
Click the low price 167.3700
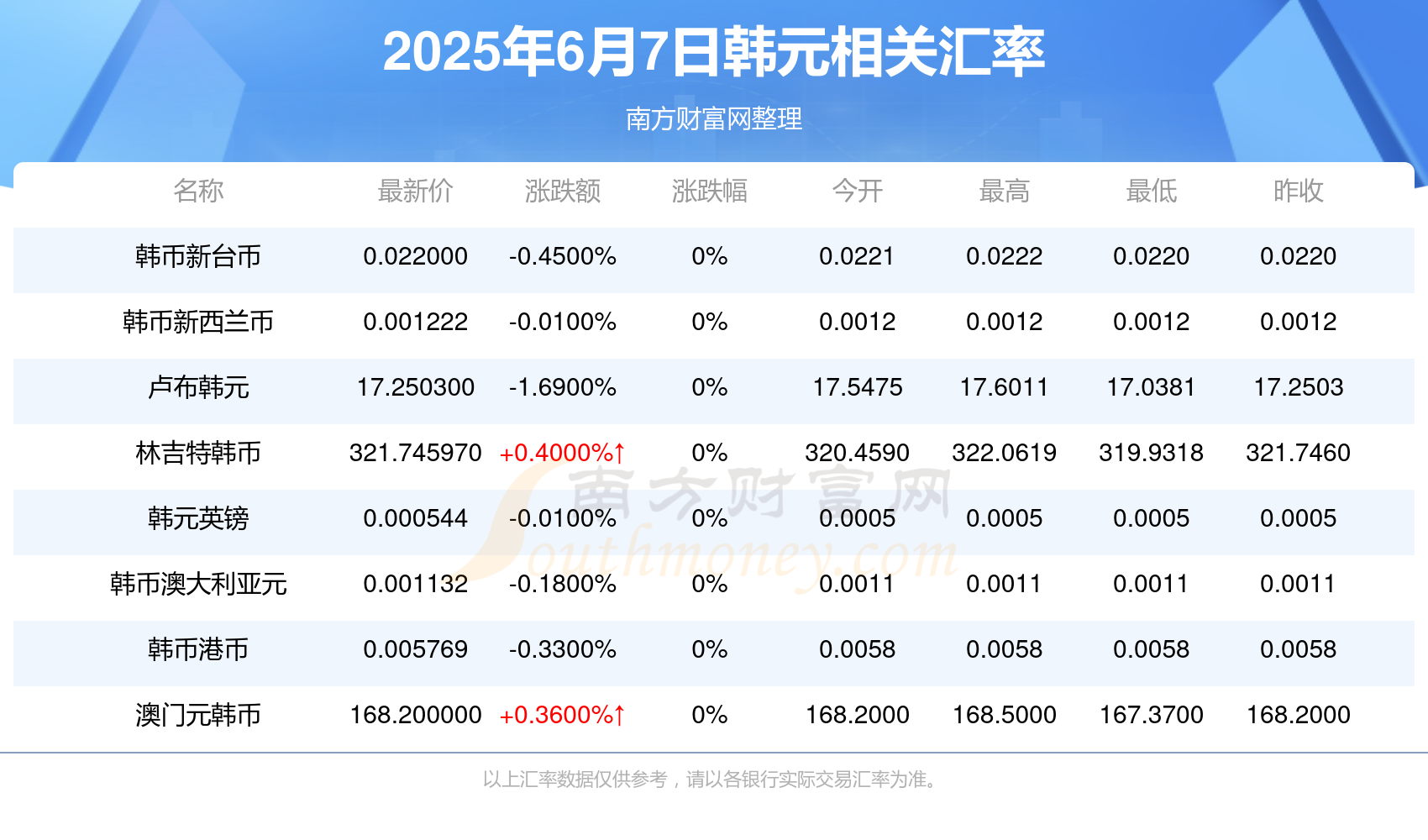pos(1151,715)
